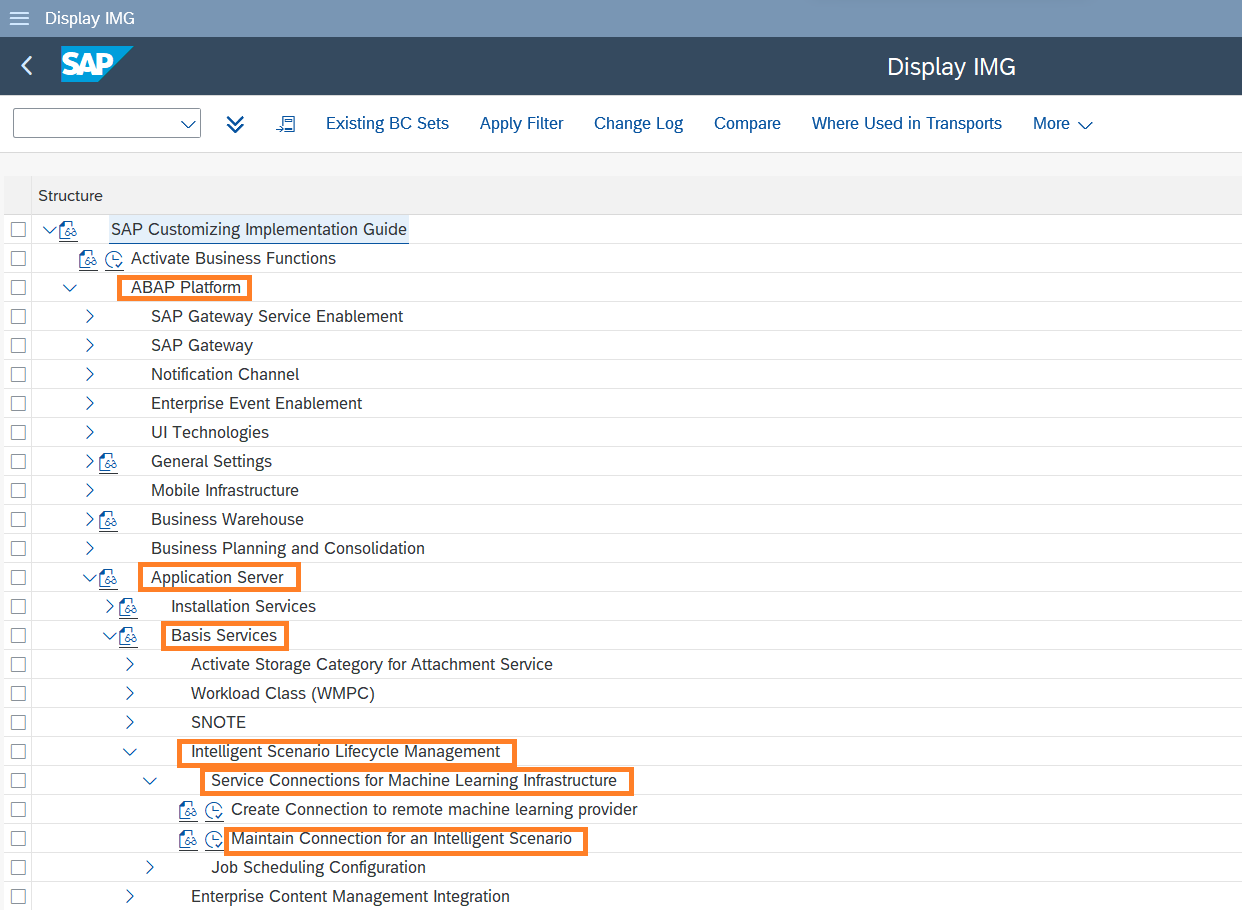Viewport: 1242px width, 910px height.
Task: Collapse the Intelligent Scenario Lifecycle Management node
Action: click(x=130, y=752)
